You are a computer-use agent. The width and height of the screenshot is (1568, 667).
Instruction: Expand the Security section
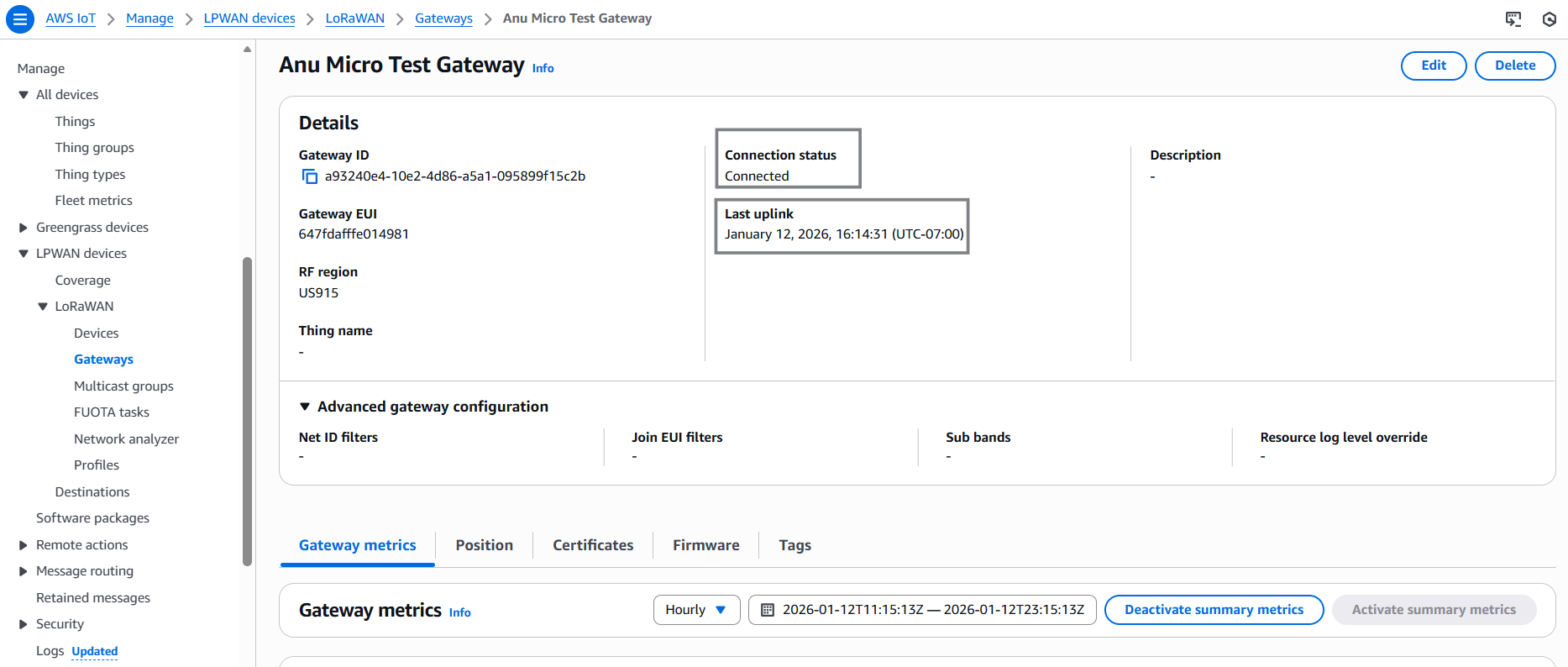tap(24, 624)
